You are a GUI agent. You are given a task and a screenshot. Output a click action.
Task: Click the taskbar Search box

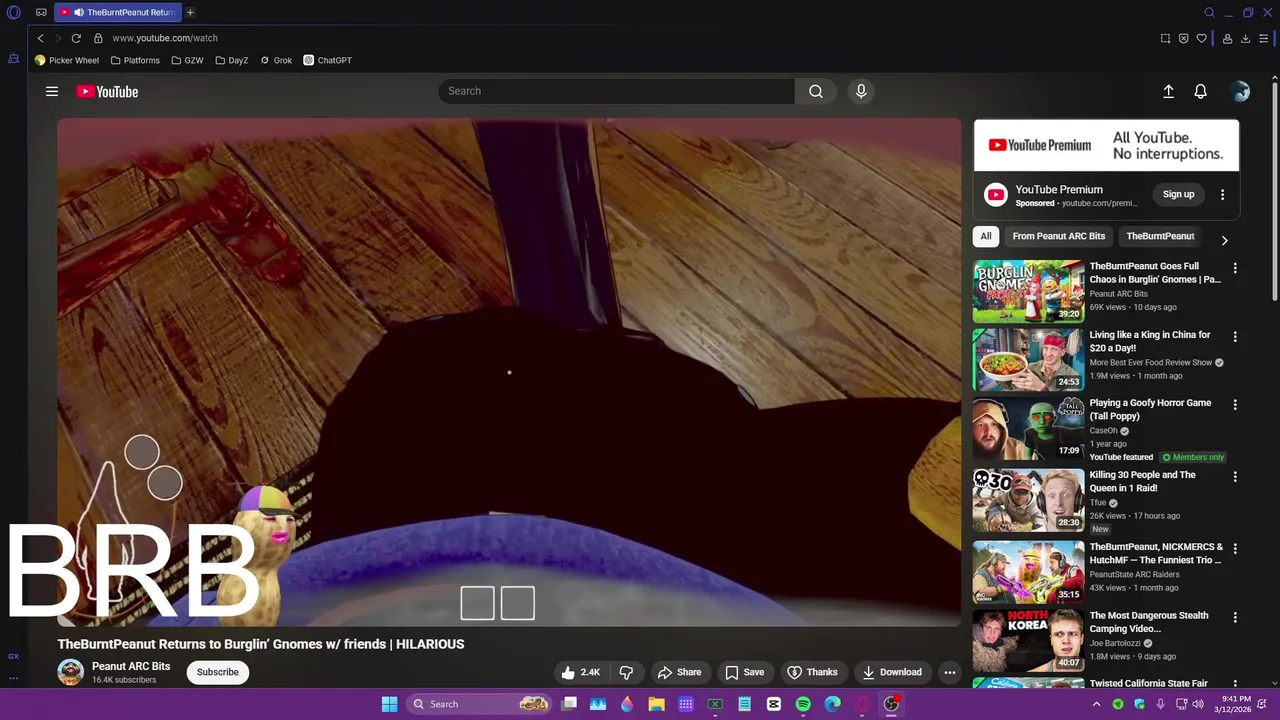click(480, 704)
